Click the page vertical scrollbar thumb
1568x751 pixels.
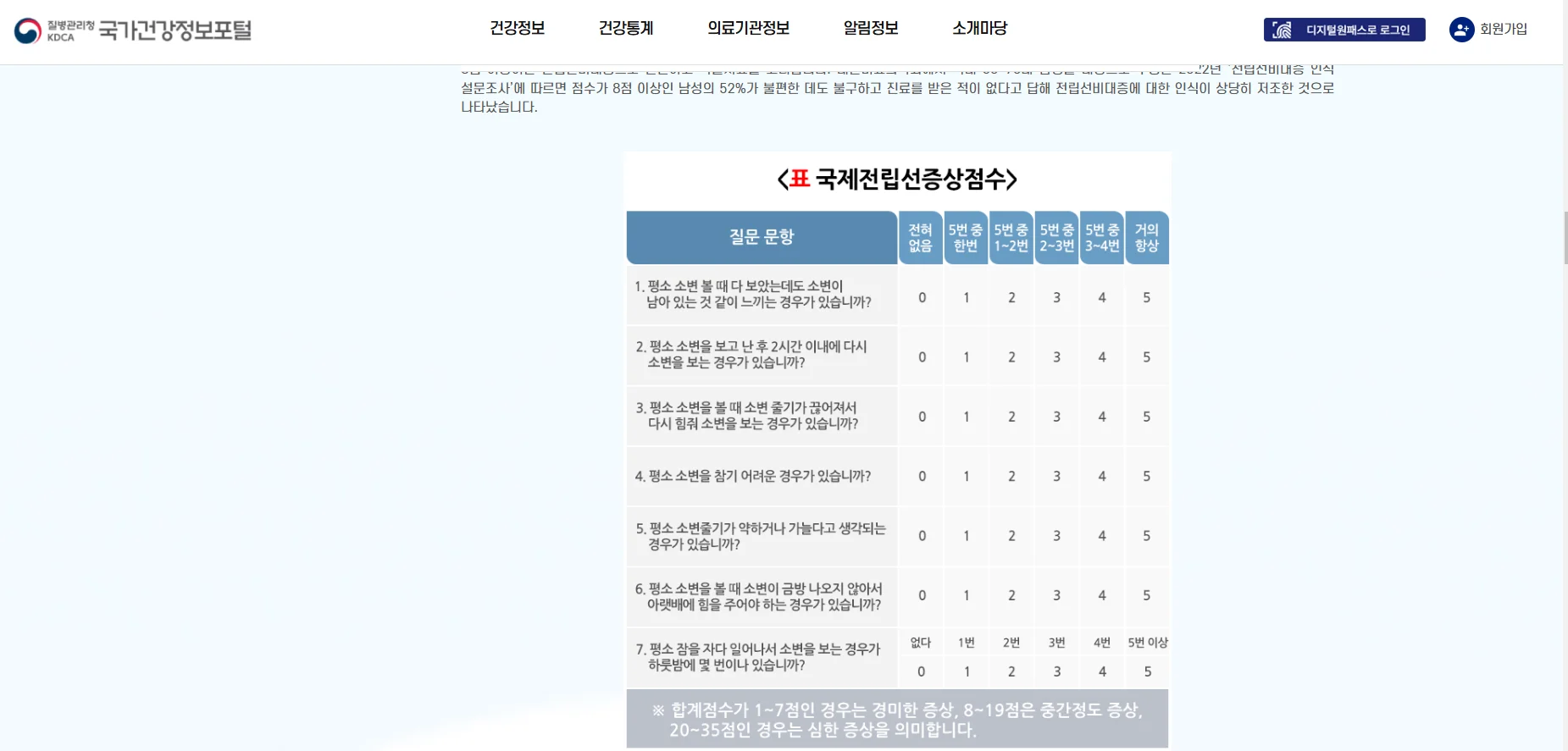click(x=1565, y=237)
